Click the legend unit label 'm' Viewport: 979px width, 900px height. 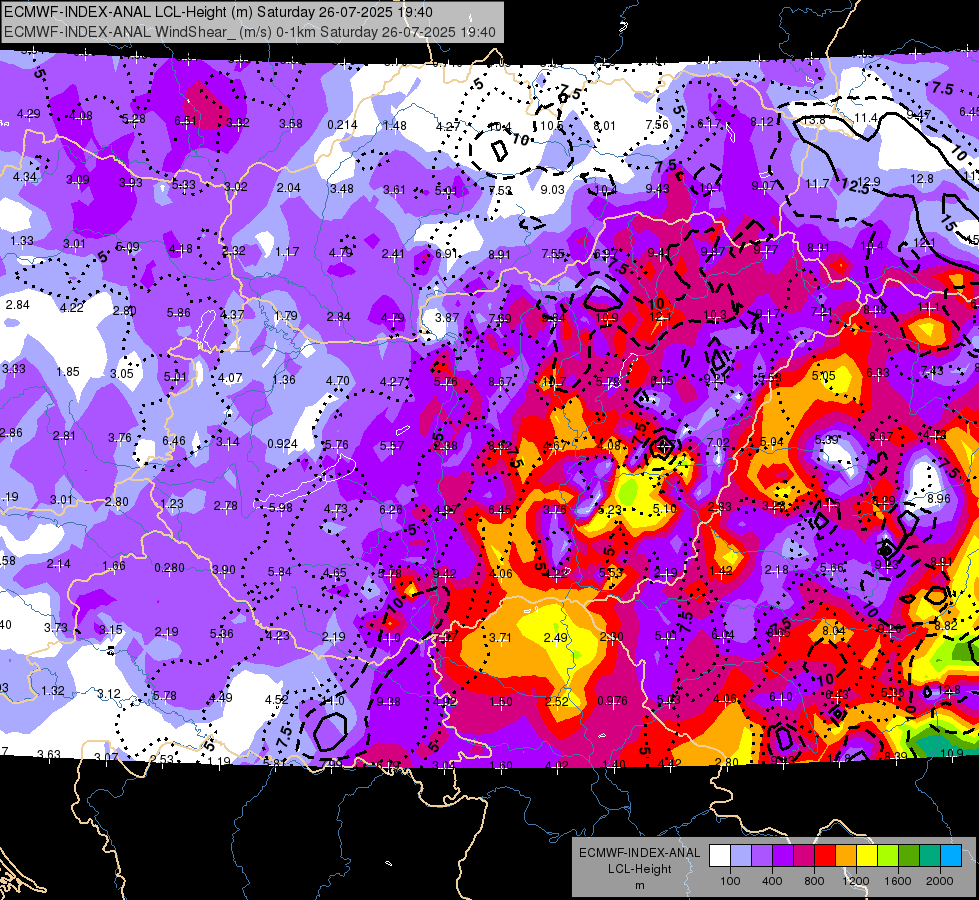click(639, 885)
